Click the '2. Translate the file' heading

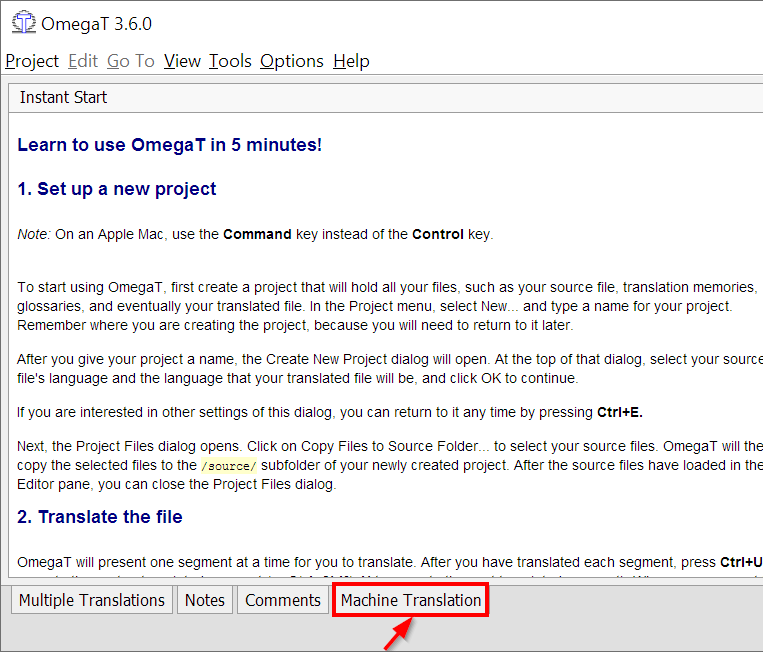[100, 517]
